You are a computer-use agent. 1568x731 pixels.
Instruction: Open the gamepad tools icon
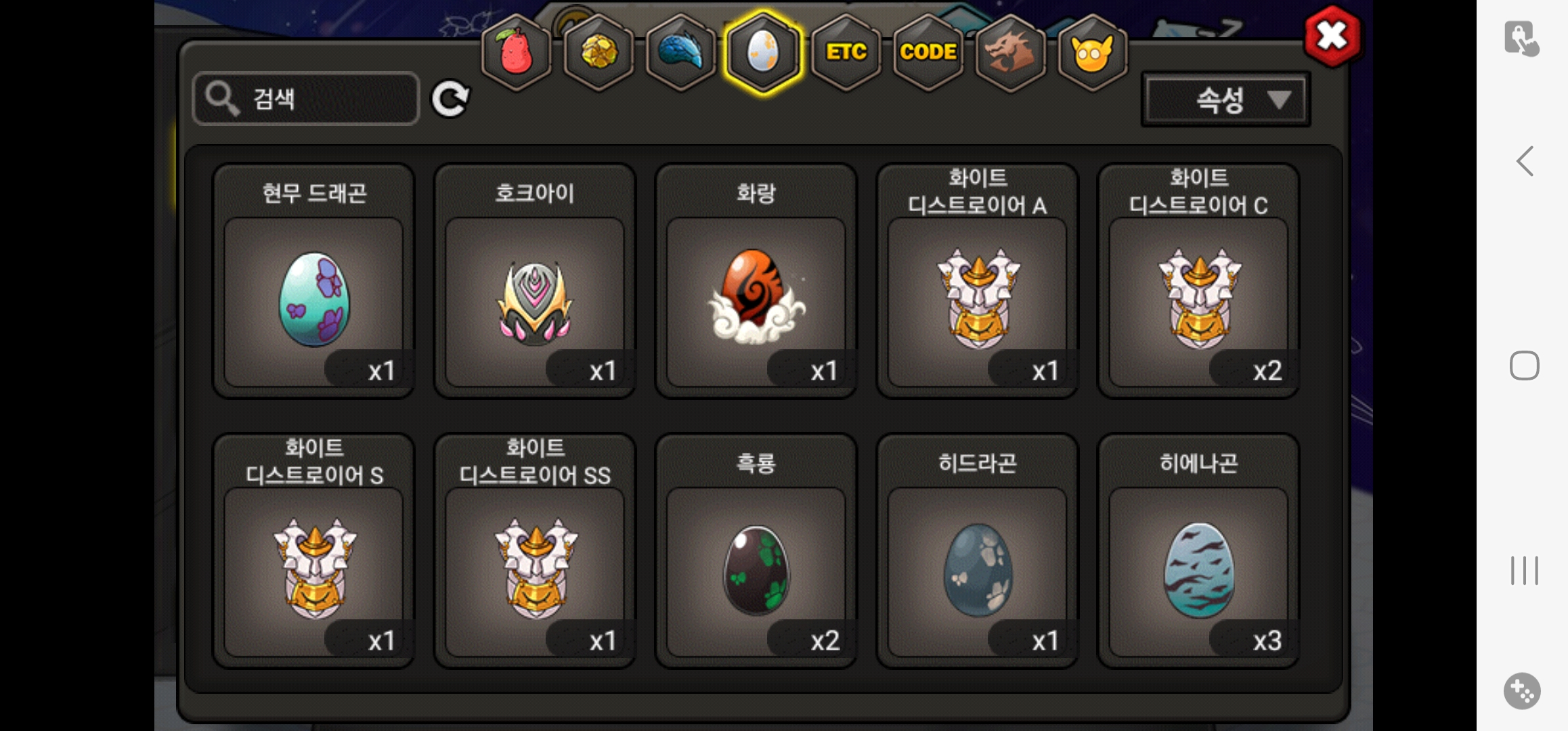(1522, 691)
